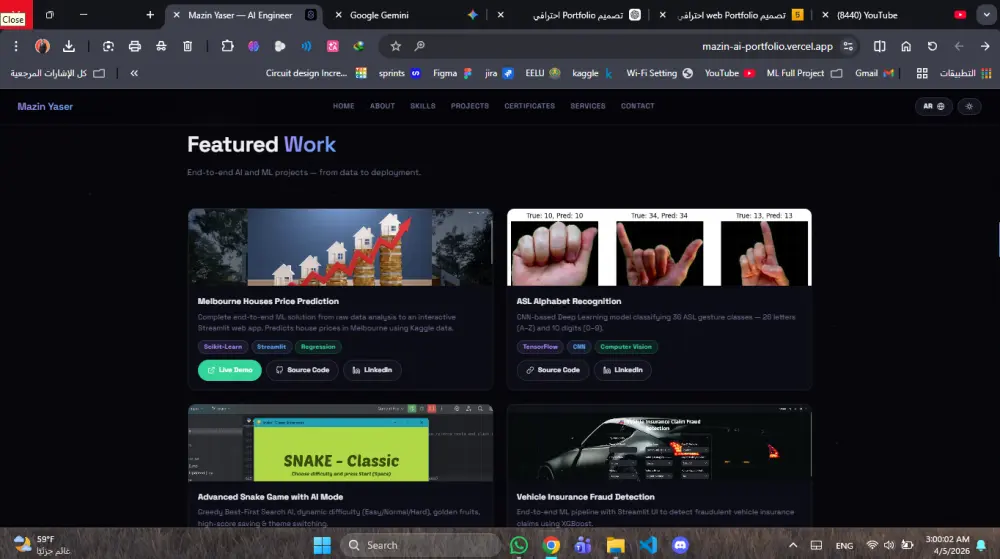Open the browser downloads icon
The image size is (1000, 559).
click(x=69, y=46)
